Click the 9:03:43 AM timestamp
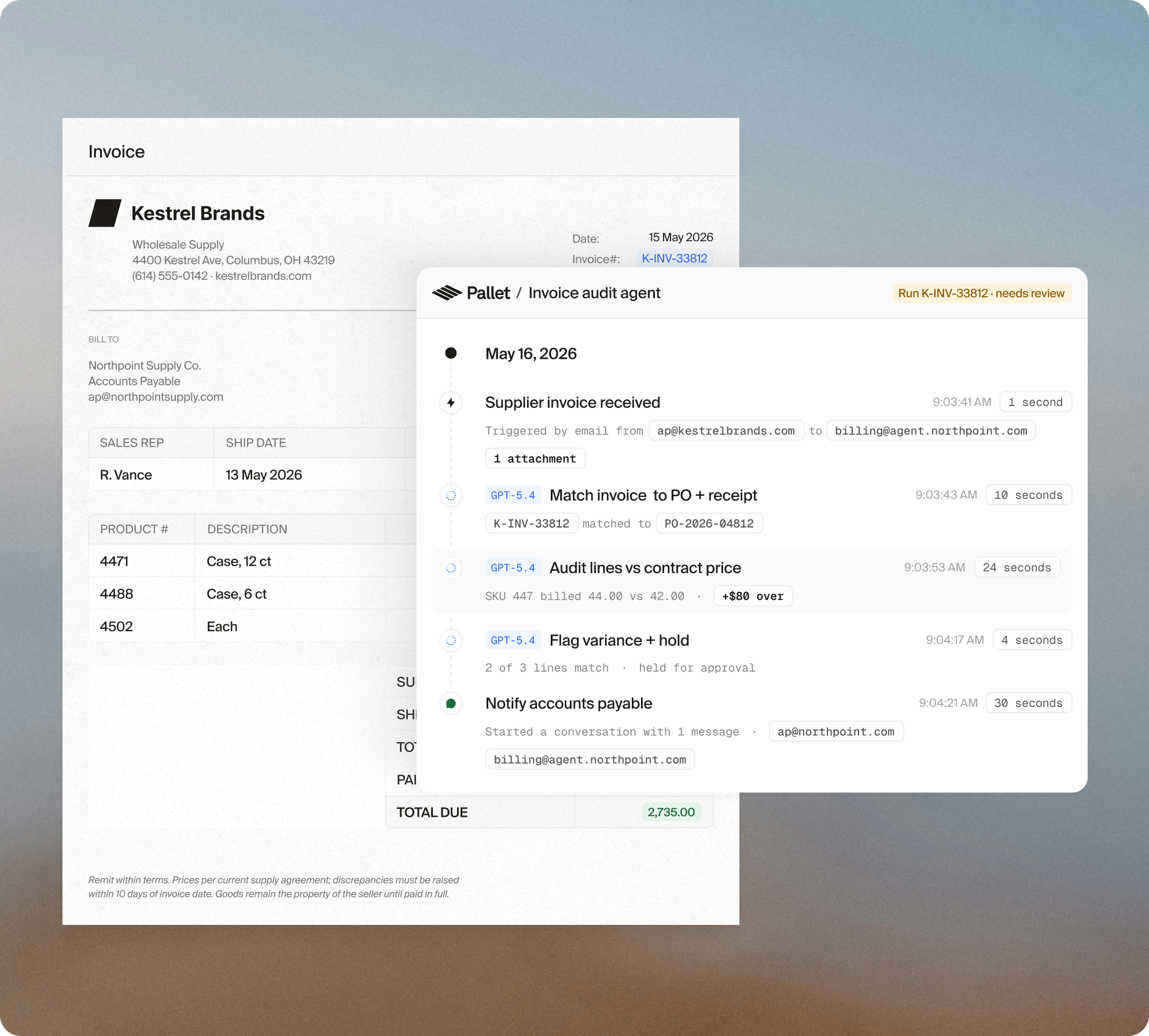The width and height of the screenshot is (1149, 1036). tap(946, 495)
